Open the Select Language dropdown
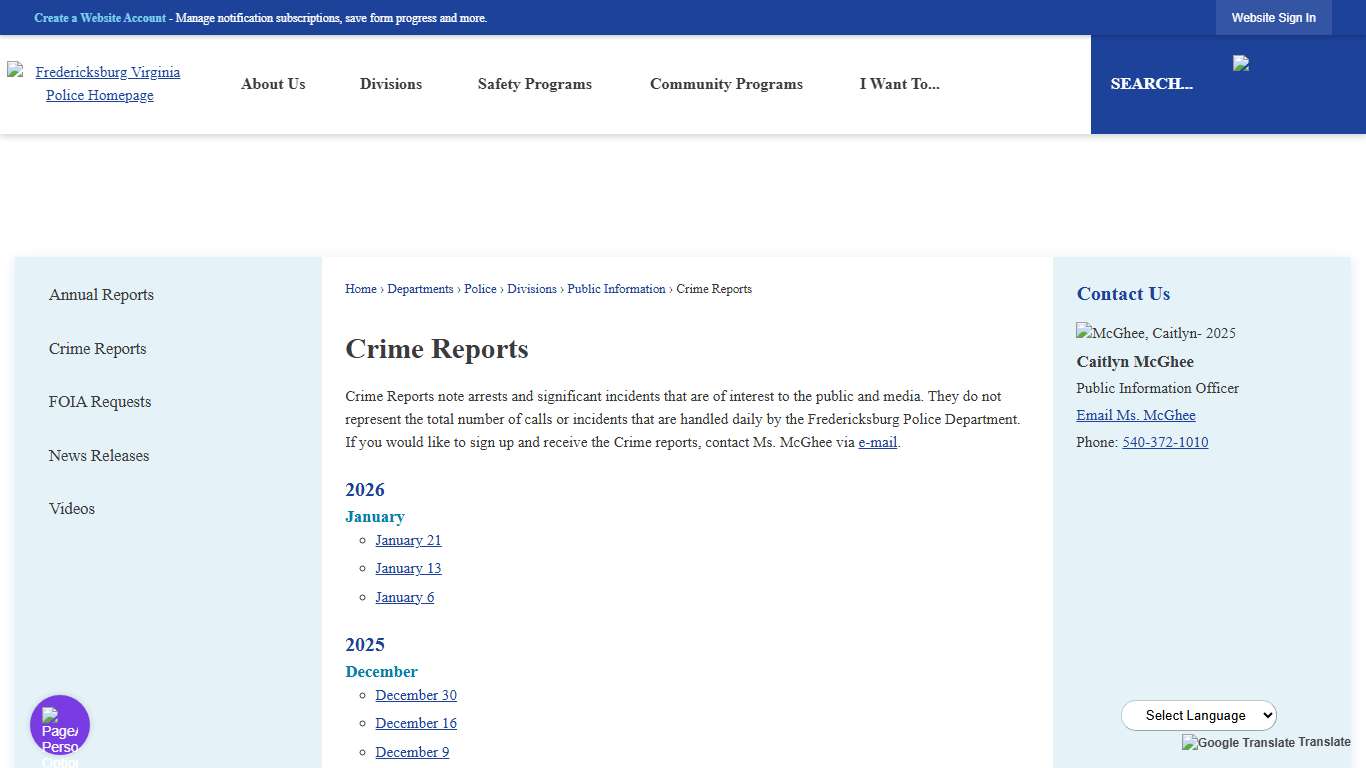Screen dimensions: 1366x768 pos(1198,715)
